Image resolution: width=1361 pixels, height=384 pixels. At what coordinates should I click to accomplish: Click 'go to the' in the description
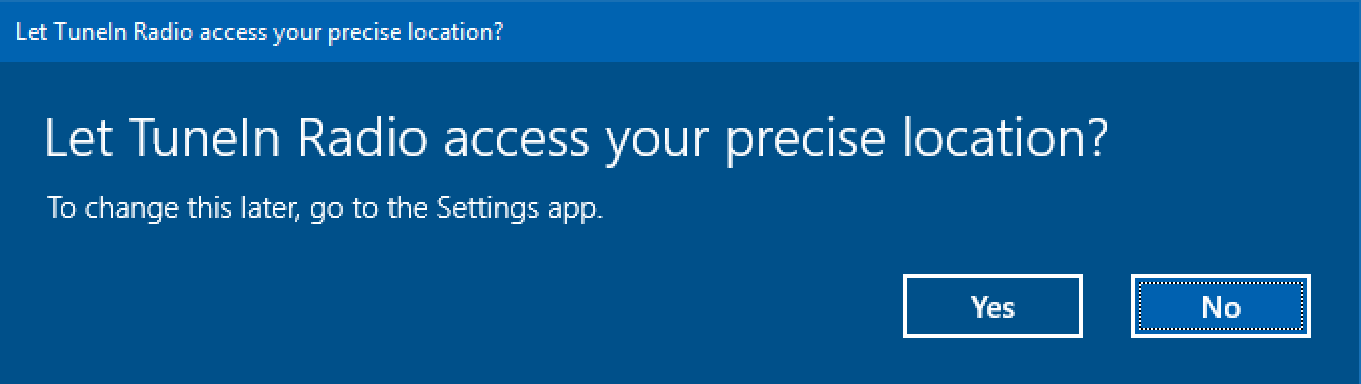[x=370, y=212]
